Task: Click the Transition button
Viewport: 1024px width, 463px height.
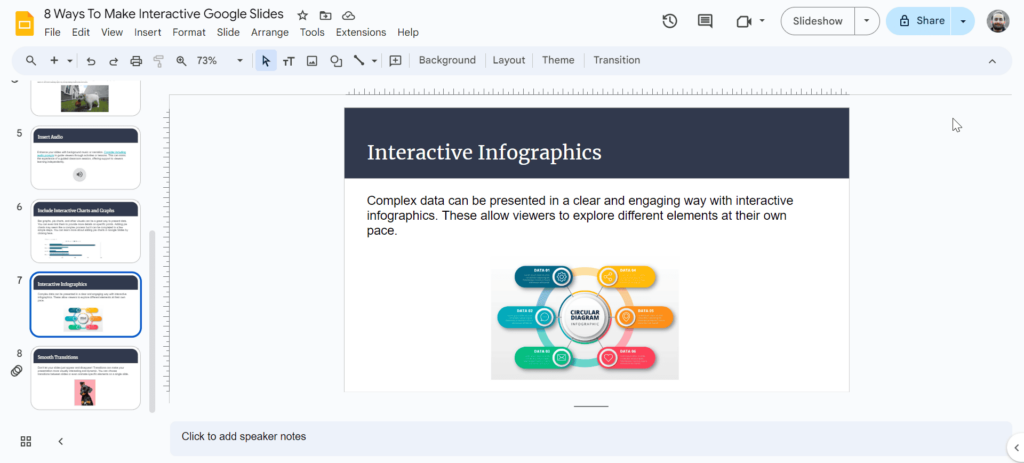Action: (616, 60)
